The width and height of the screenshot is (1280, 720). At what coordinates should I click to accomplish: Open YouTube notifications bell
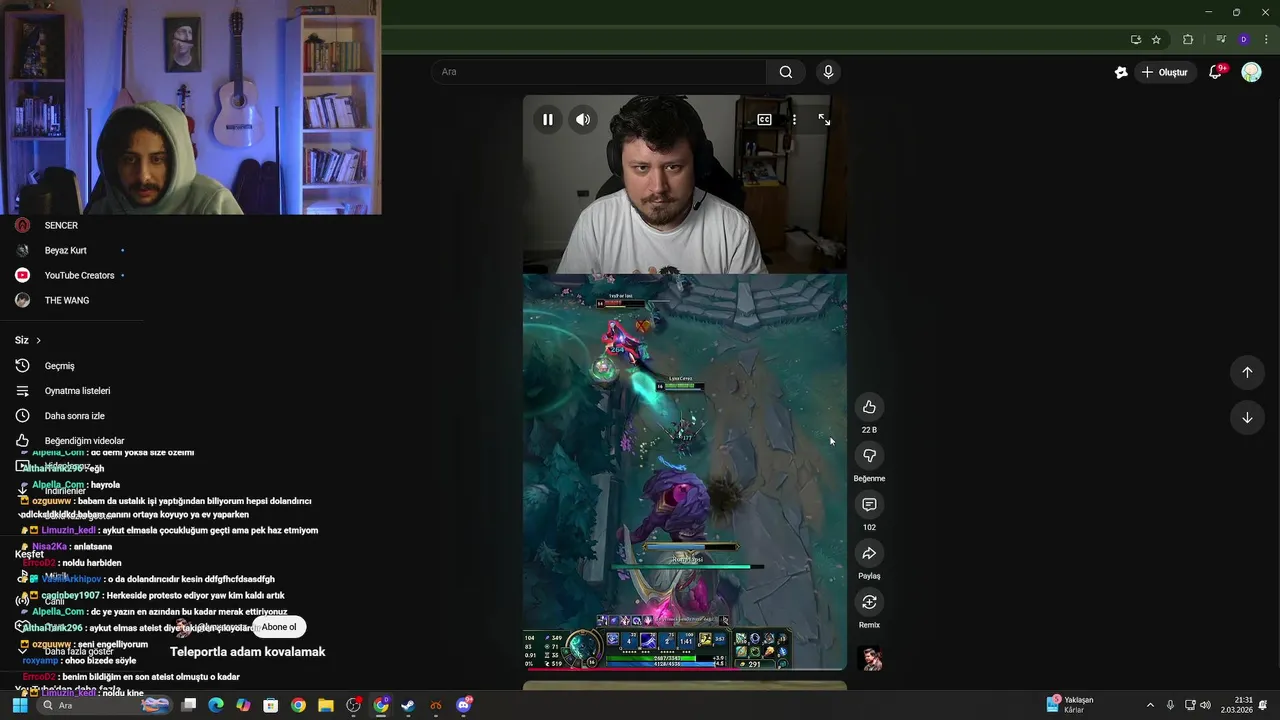click(1216, 72)
